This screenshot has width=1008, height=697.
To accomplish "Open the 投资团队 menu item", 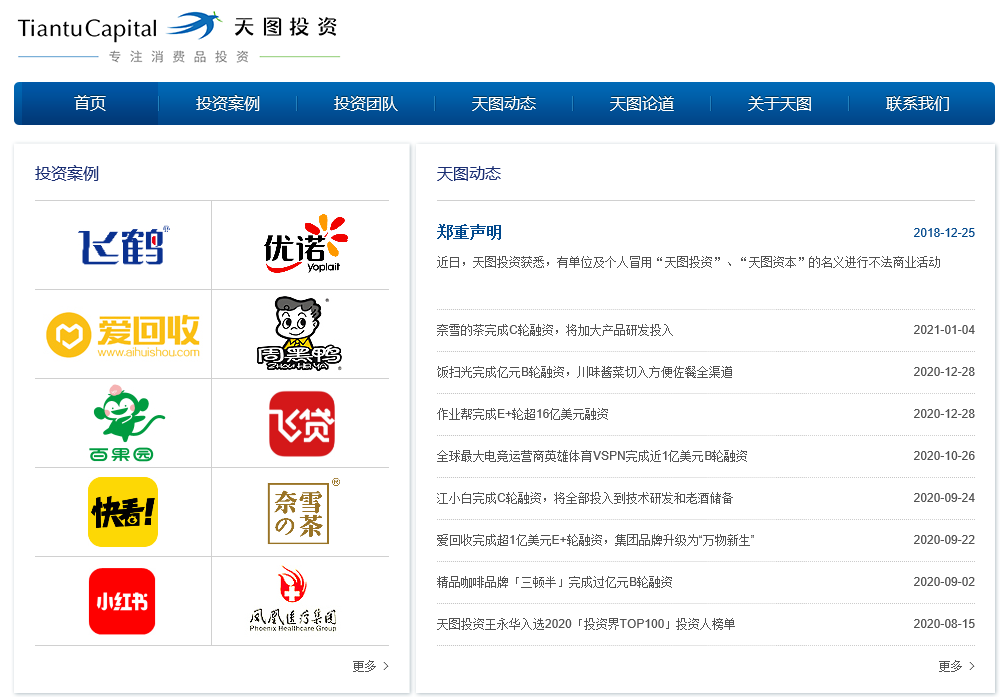I will click(366, 104).
